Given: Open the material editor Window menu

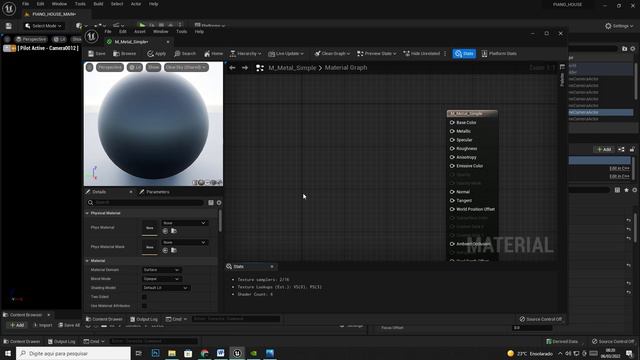Looking at the screenshot, I should coord(160,31).
